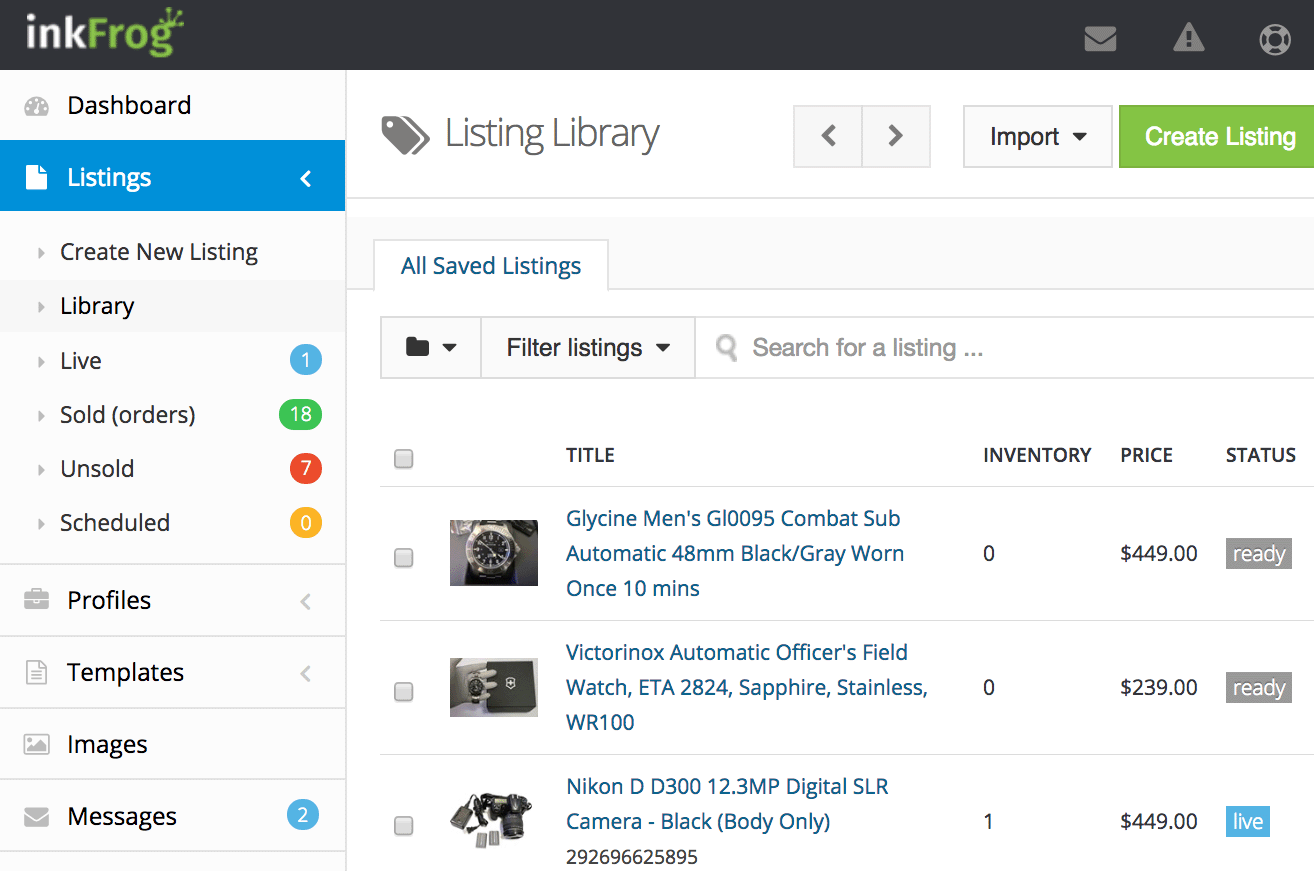Viewport: 1314px width, 871px height.
Task: Click the blue Live count badge 1
Action: (x=306, y=360)
